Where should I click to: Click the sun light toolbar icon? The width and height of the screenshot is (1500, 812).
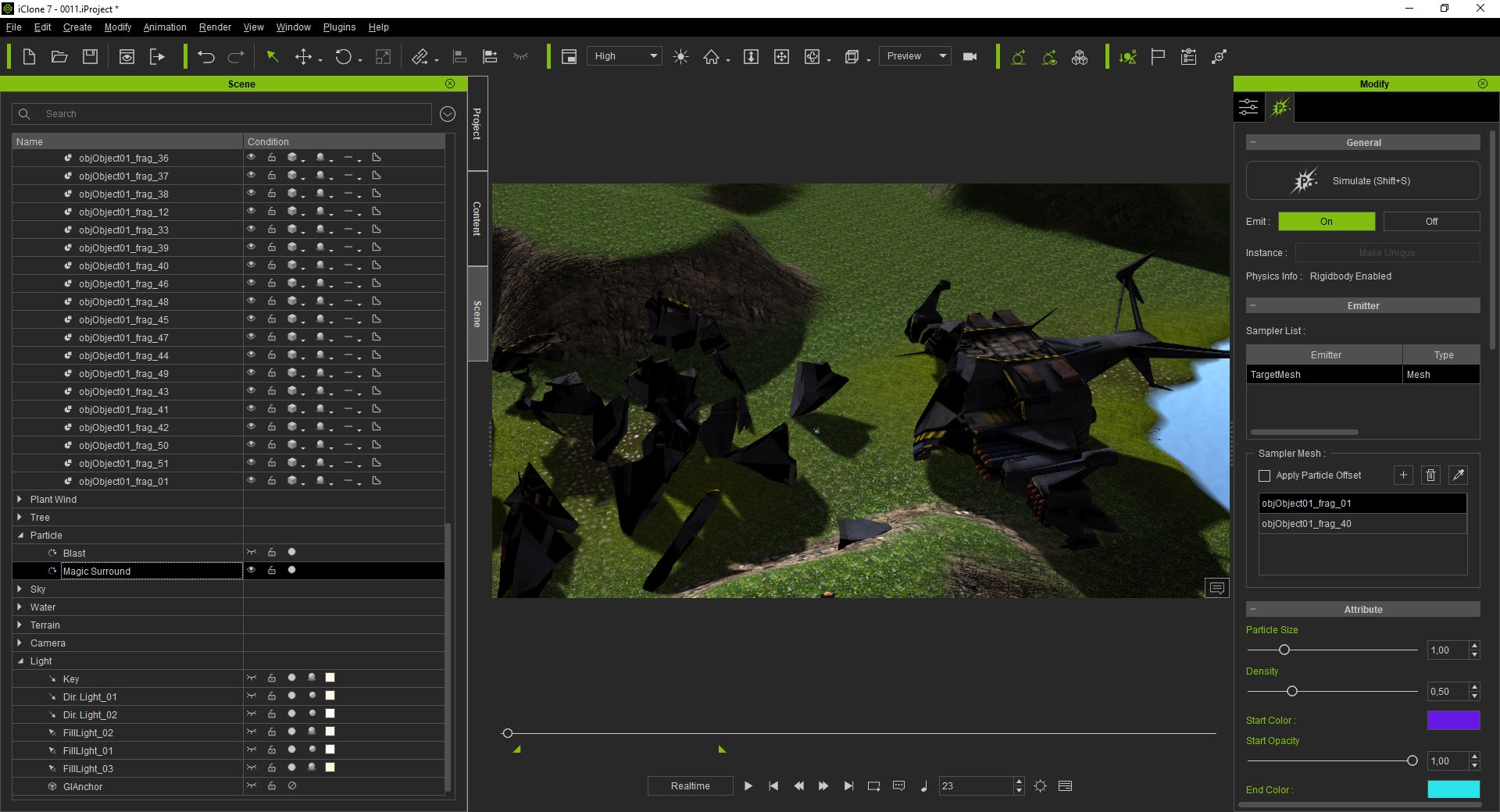point(681,56)
